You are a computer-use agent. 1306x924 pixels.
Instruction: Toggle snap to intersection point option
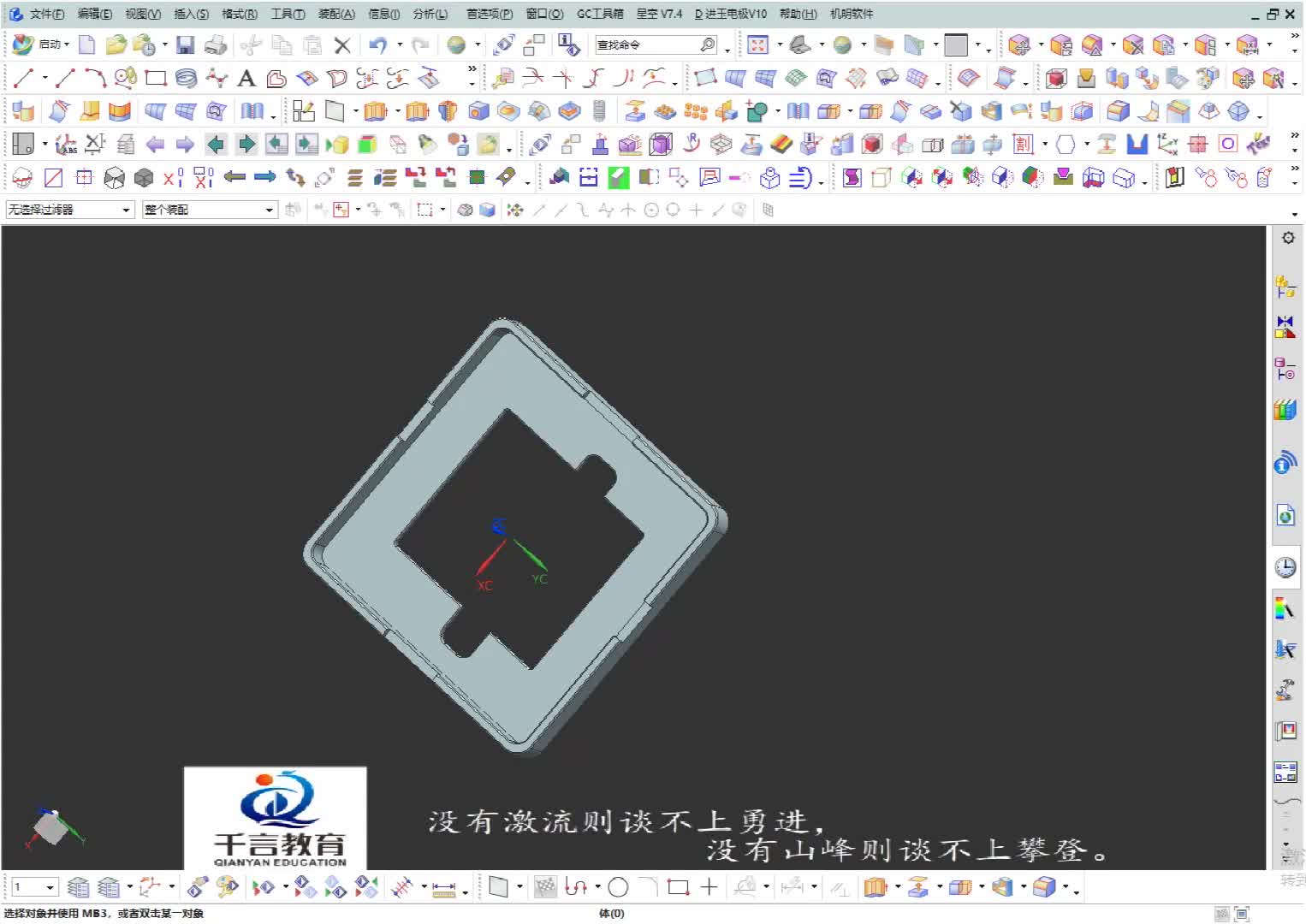click(x=627, y=210)
